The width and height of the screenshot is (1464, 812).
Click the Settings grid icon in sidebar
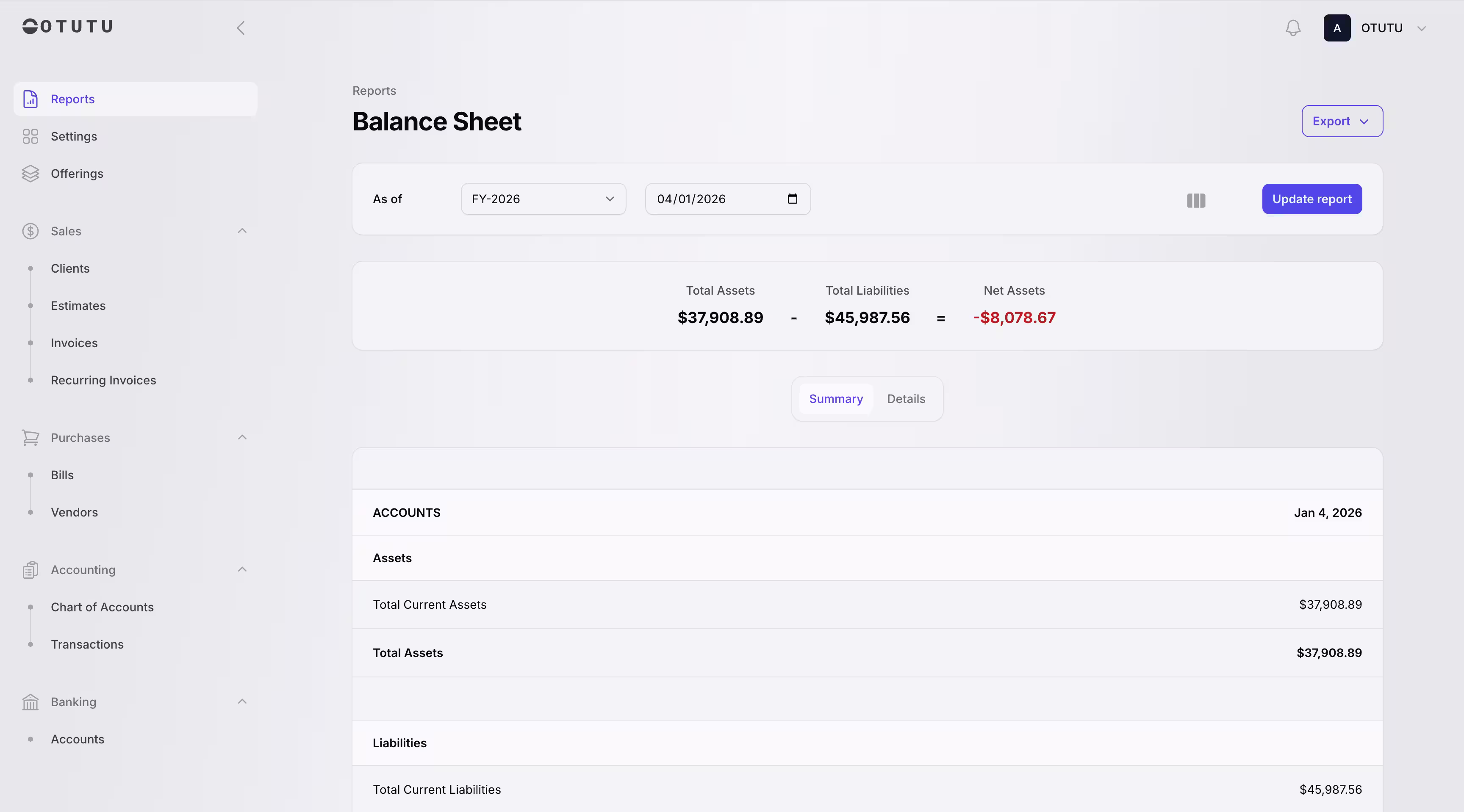point(30,136)
